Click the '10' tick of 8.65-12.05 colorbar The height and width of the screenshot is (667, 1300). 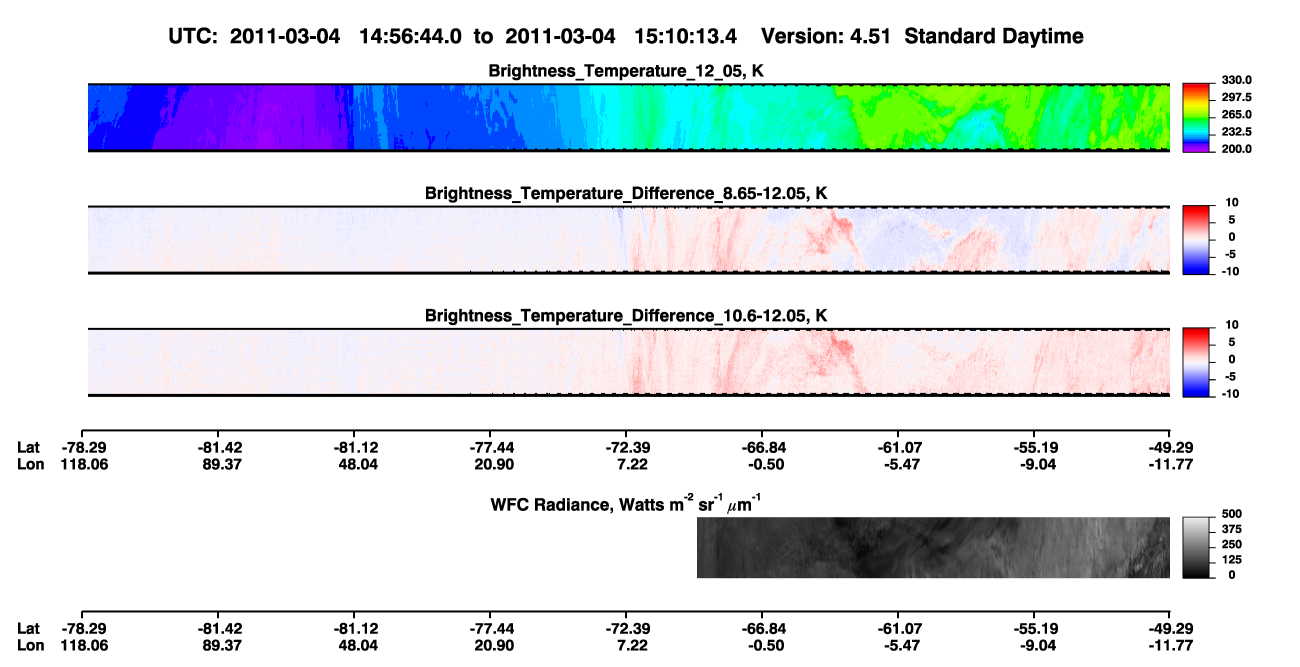tap(1232, 203)
